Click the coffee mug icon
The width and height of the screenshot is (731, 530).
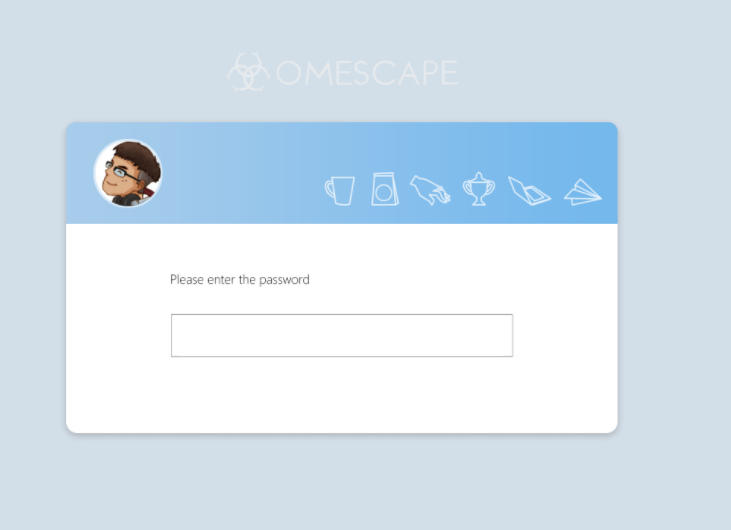pos(340,190)
